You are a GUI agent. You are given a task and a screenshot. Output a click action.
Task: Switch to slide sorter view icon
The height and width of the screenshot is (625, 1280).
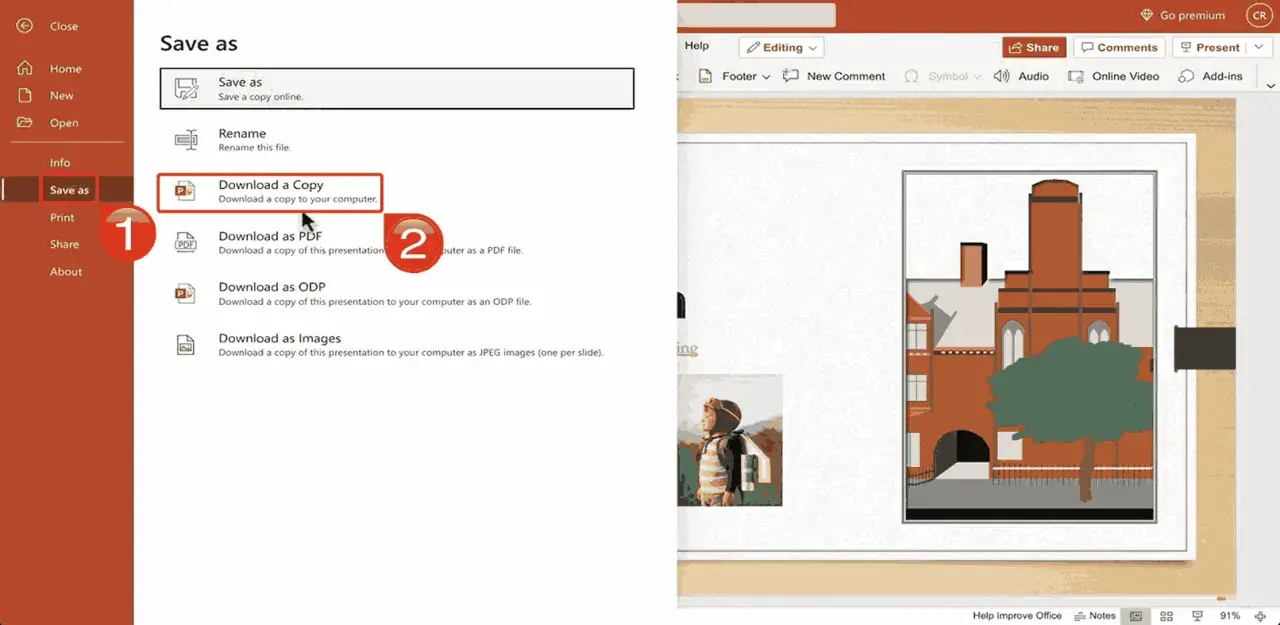click(1166, 616)
